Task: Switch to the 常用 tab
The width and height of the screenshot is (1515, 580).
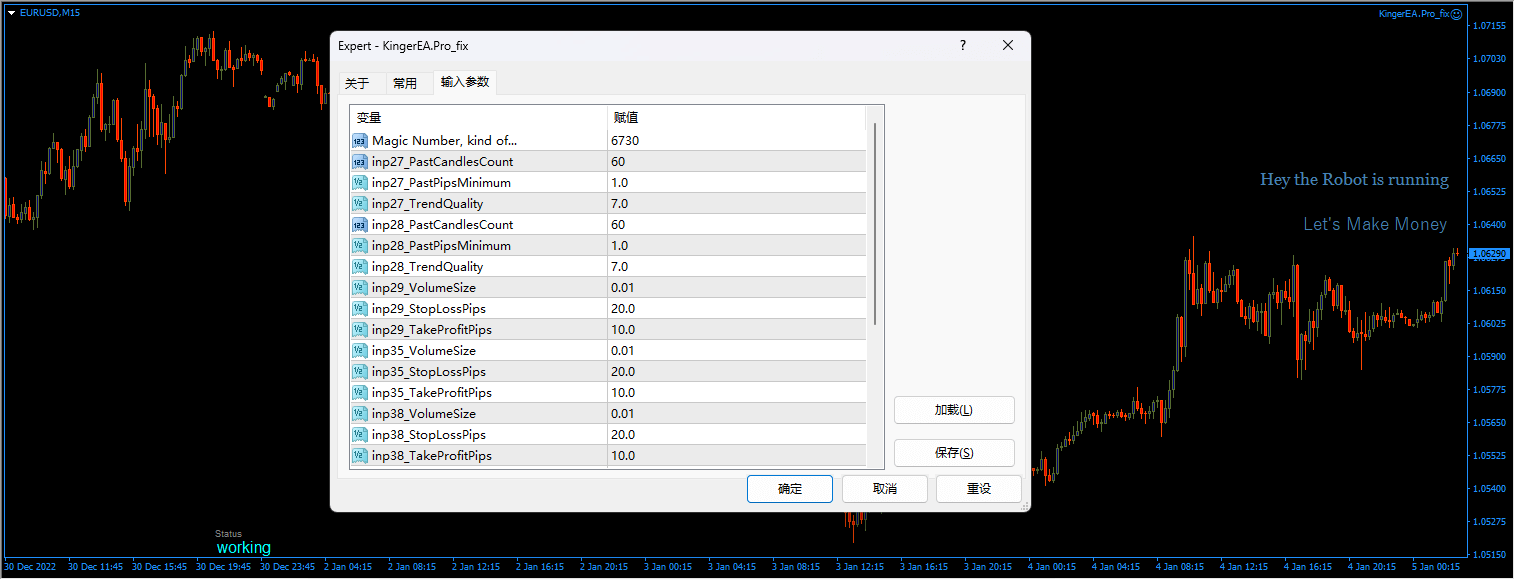Action: click(405, 83)
